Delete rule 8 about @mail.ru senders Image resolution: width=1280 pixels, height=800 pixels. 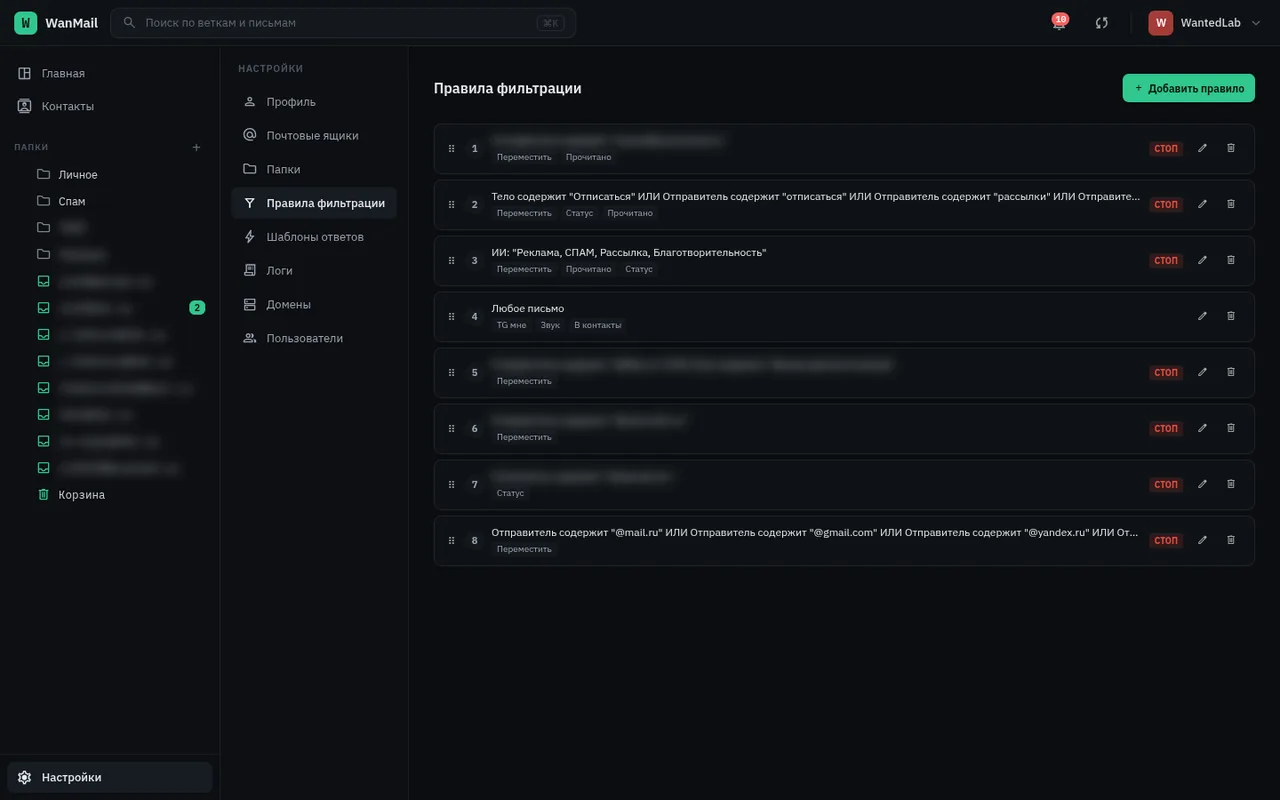tap(1231, 540)
